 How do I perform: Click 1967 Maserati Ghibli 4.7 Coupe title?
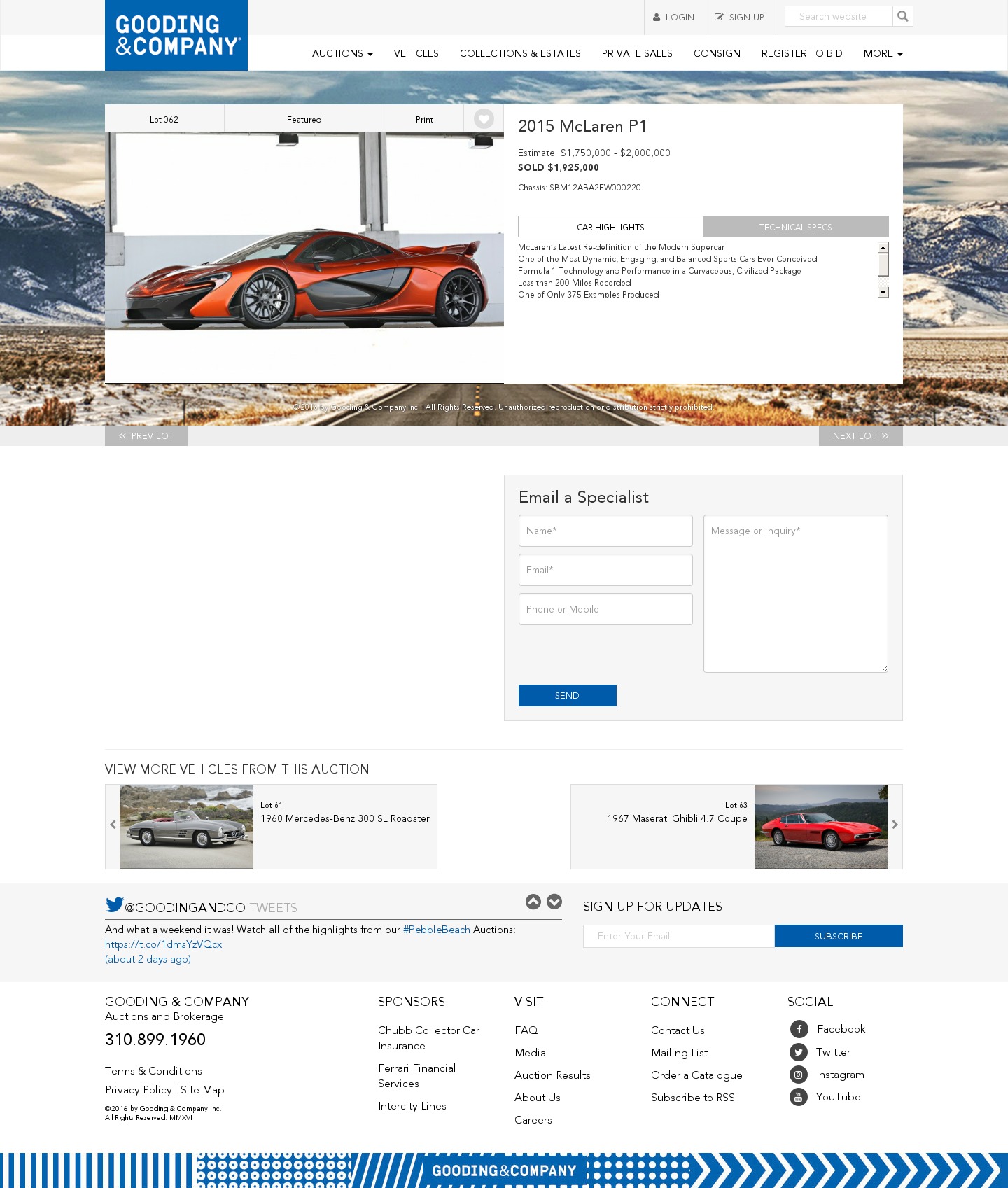click(677, 818)
